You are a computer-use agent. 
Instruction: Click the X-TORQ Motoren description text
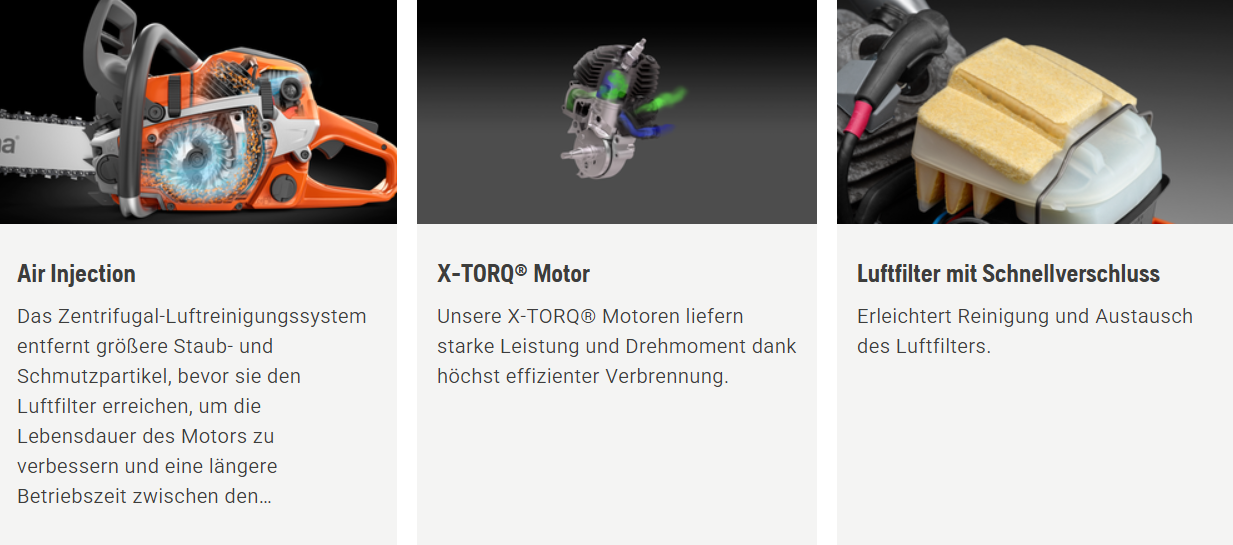click(x=617, y=346)
